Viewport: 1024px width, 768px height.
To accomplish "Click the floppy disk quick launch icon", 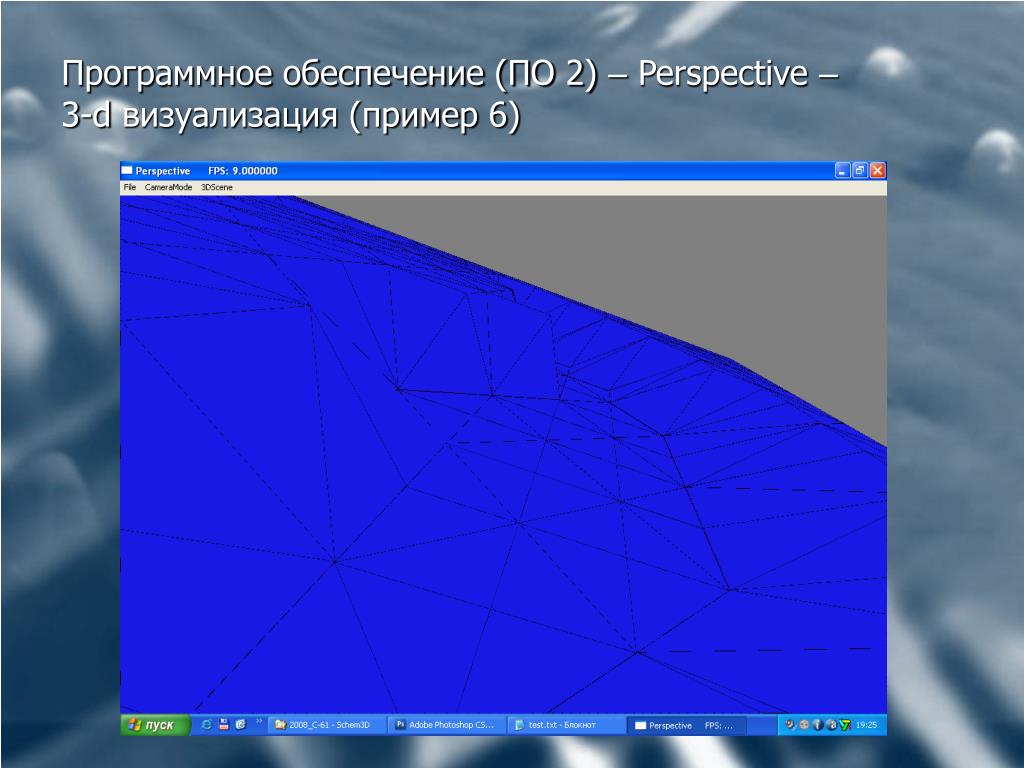I will [x=224, y=725].
